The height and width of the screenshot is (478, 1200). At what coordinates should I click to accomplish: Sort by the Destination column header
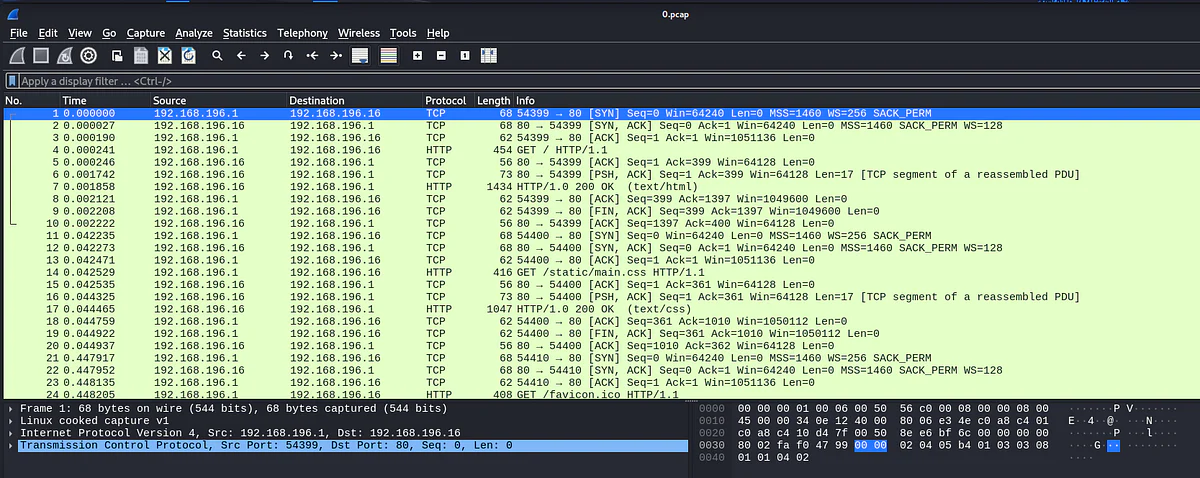tap(353, 101)
